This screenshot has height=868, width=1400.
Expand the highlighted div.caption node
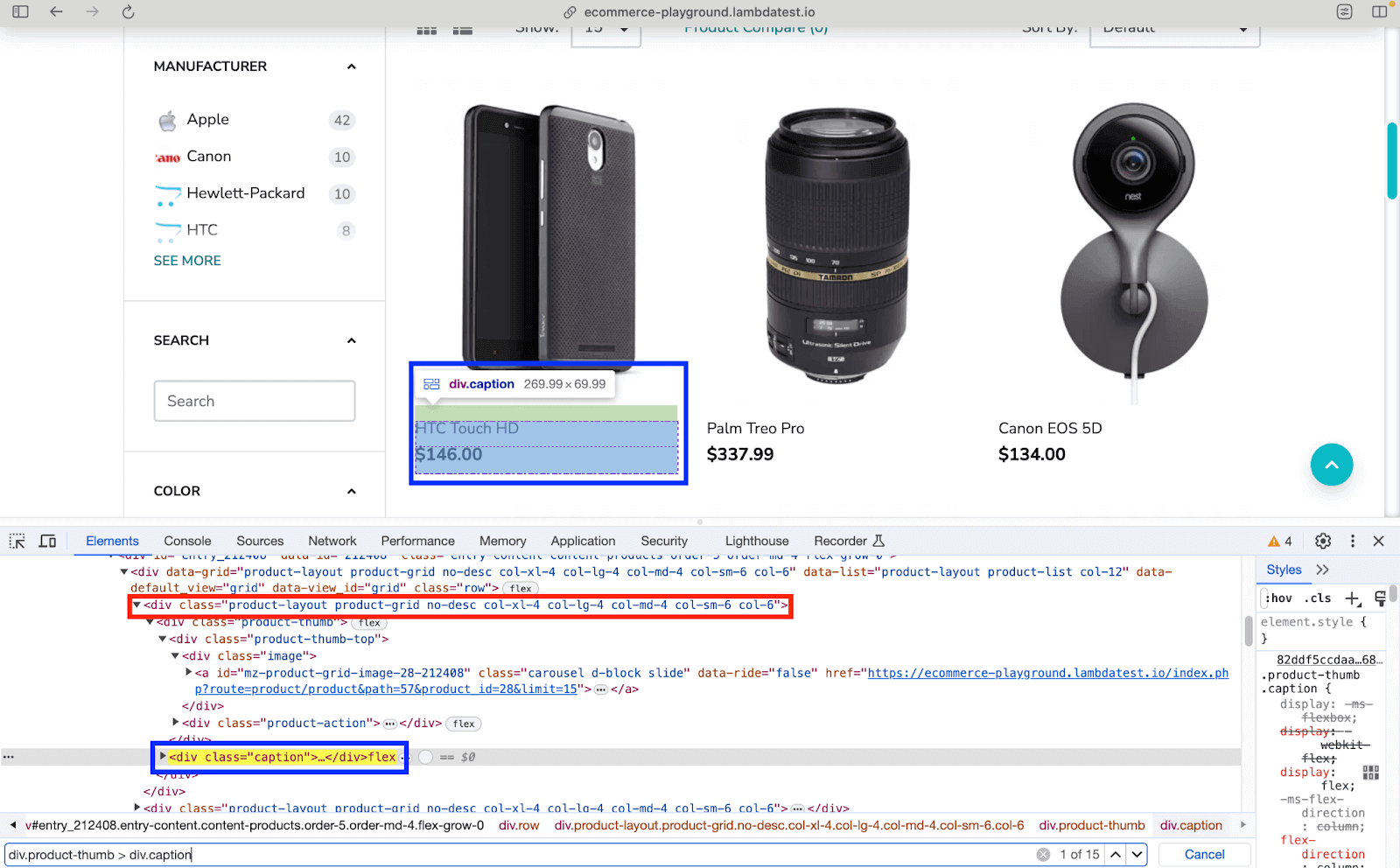pyautogui.click(x=162, y=757)
